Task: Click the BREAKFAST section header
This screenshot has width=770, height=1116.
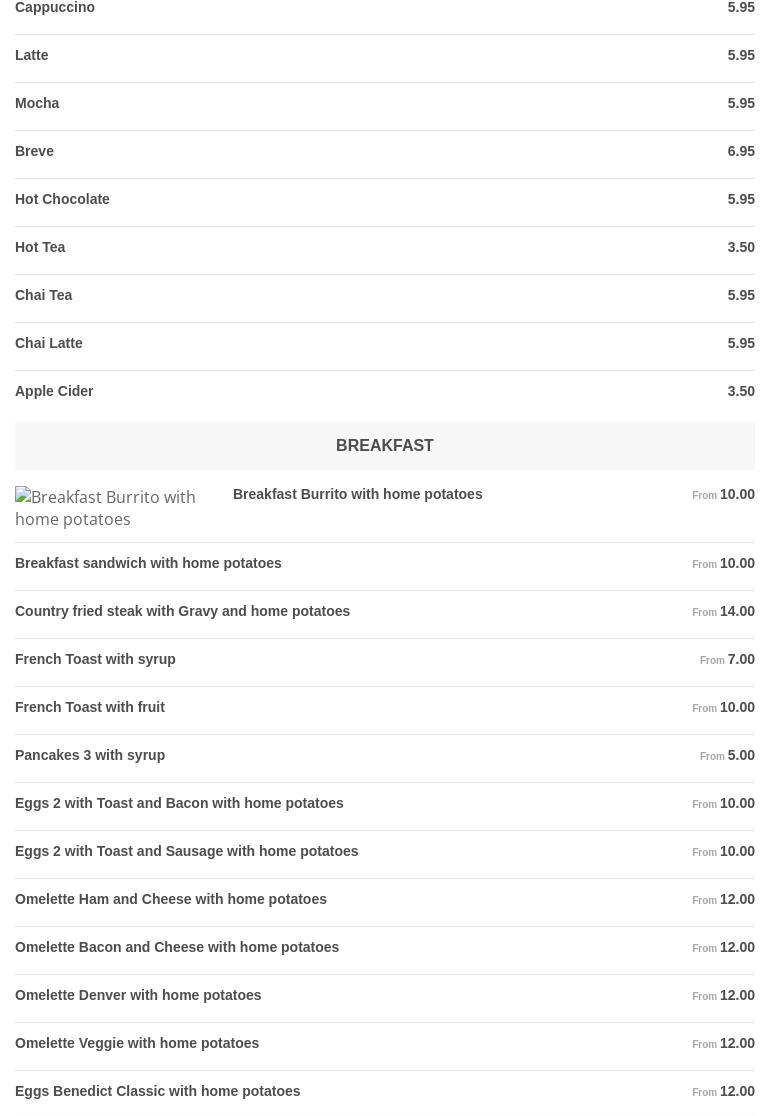Action: 384,446
